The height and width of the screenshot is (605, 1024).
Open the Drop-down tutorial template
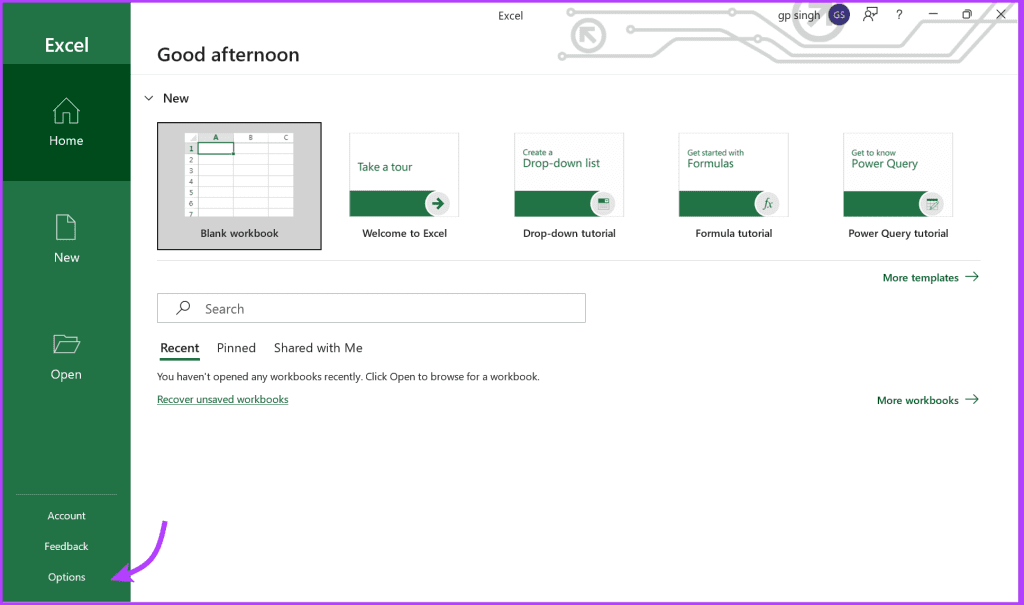569,186
